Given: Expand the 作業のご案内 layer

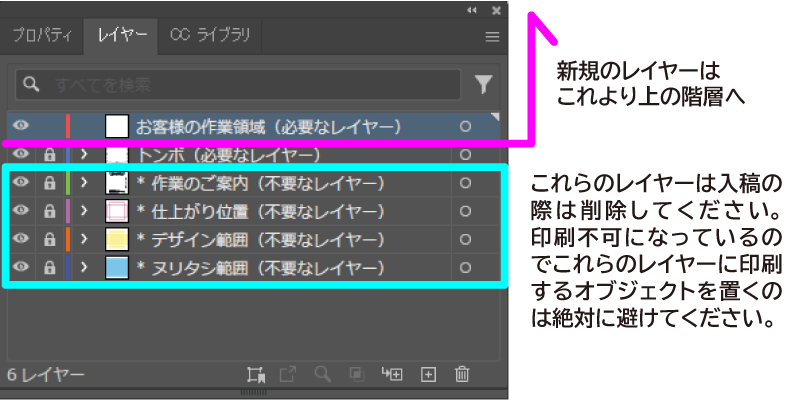Looking at the screenshot, I should (x=85, y=182).
